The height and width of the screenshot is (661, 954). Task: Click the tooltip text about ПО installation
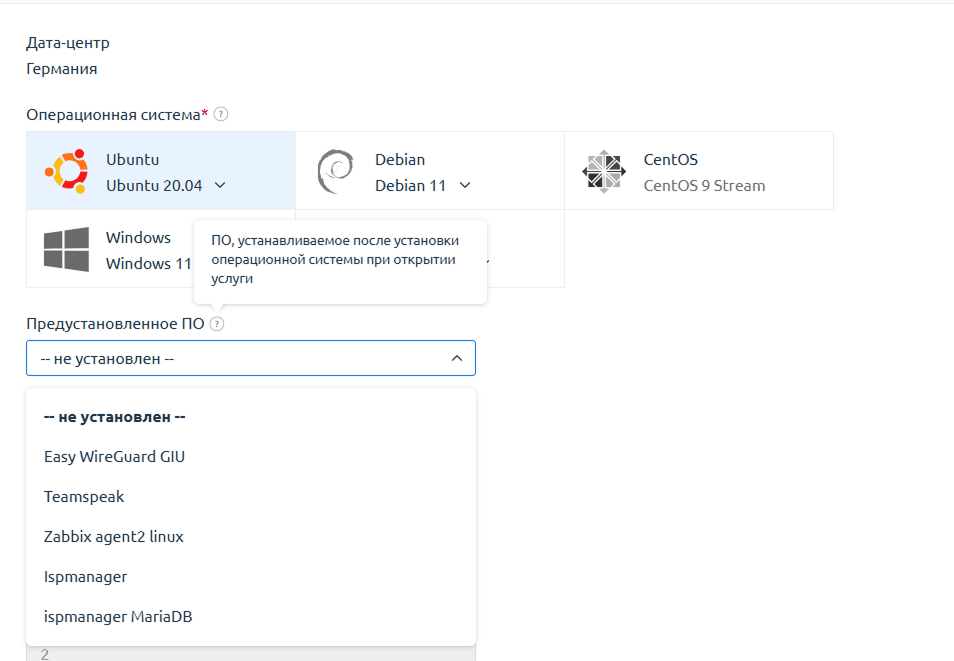pos(335,259)
